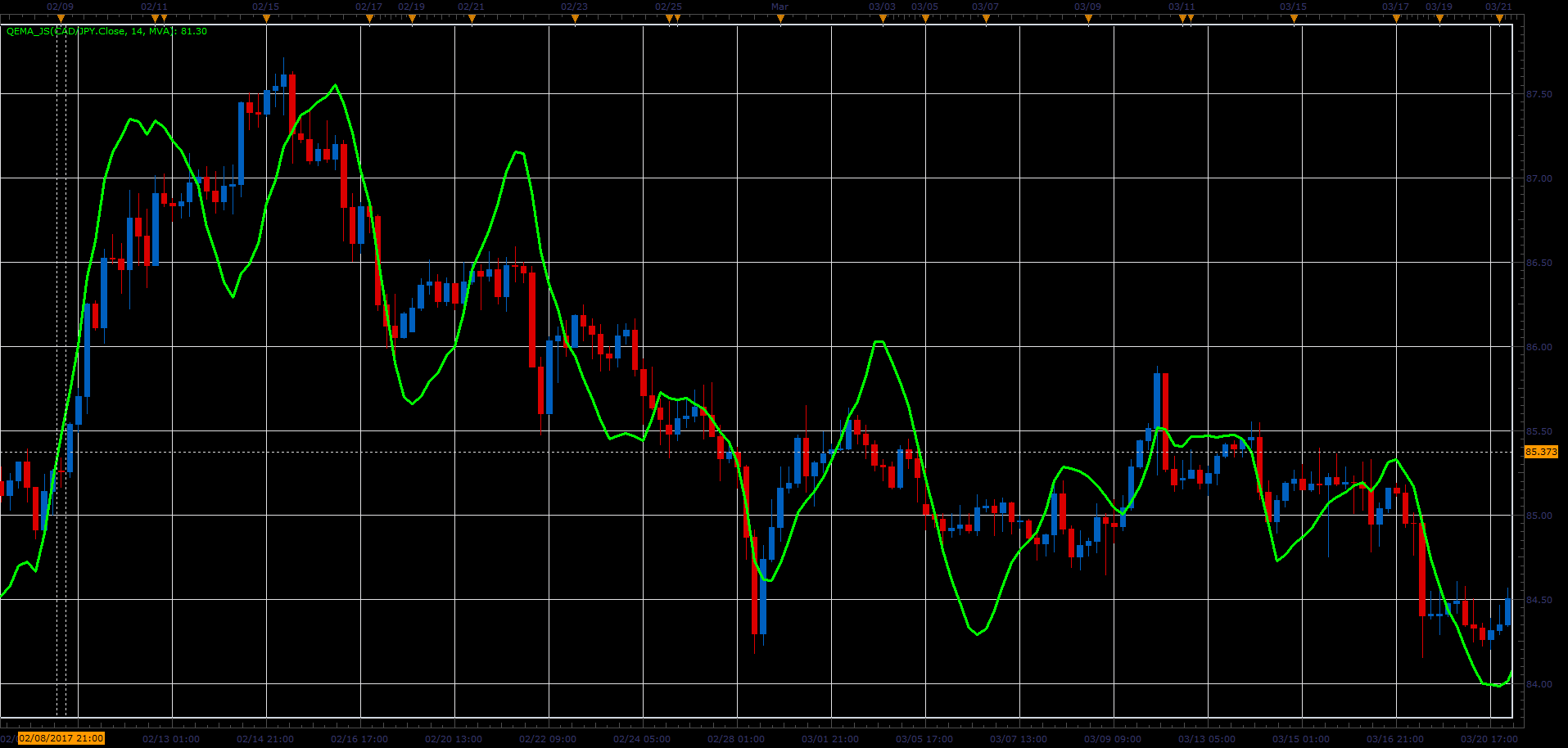
Task: Click the orange marker beneath 03/09
Action: coord(1088,18)
